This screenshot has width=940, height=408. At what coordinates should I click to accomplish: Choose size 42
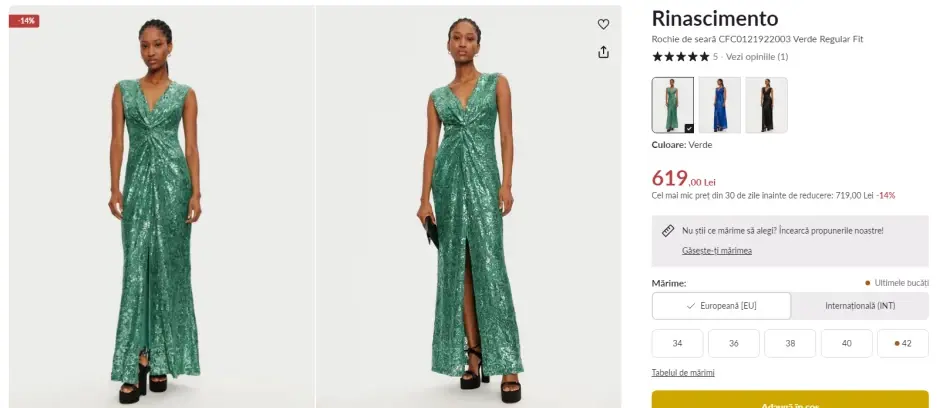[903, 343]
